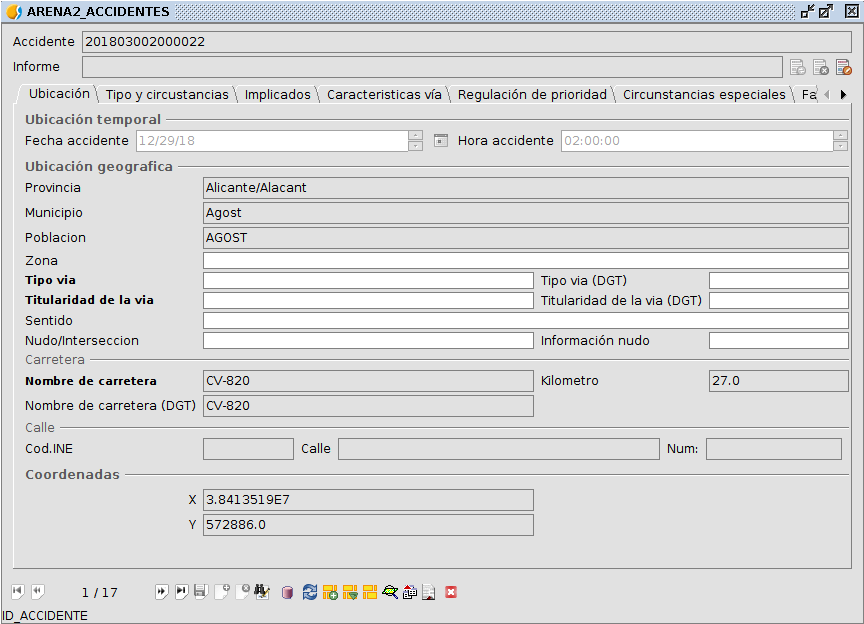Click the blue refresh arrows icon
The image size is (864, 624).
[x=310, y=592]
